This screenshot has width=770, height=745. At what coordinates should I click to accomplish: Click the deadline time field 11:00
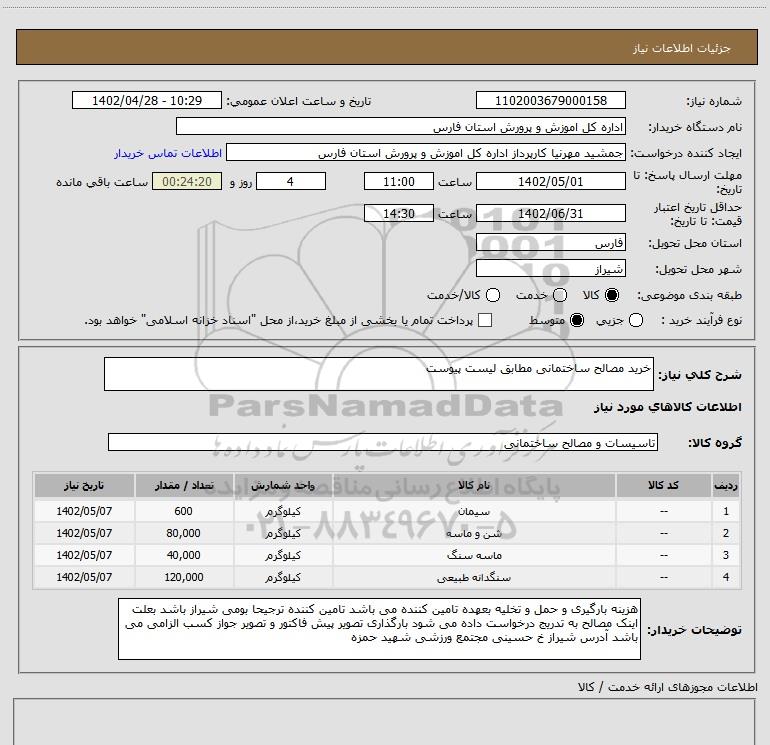(399, 182)
